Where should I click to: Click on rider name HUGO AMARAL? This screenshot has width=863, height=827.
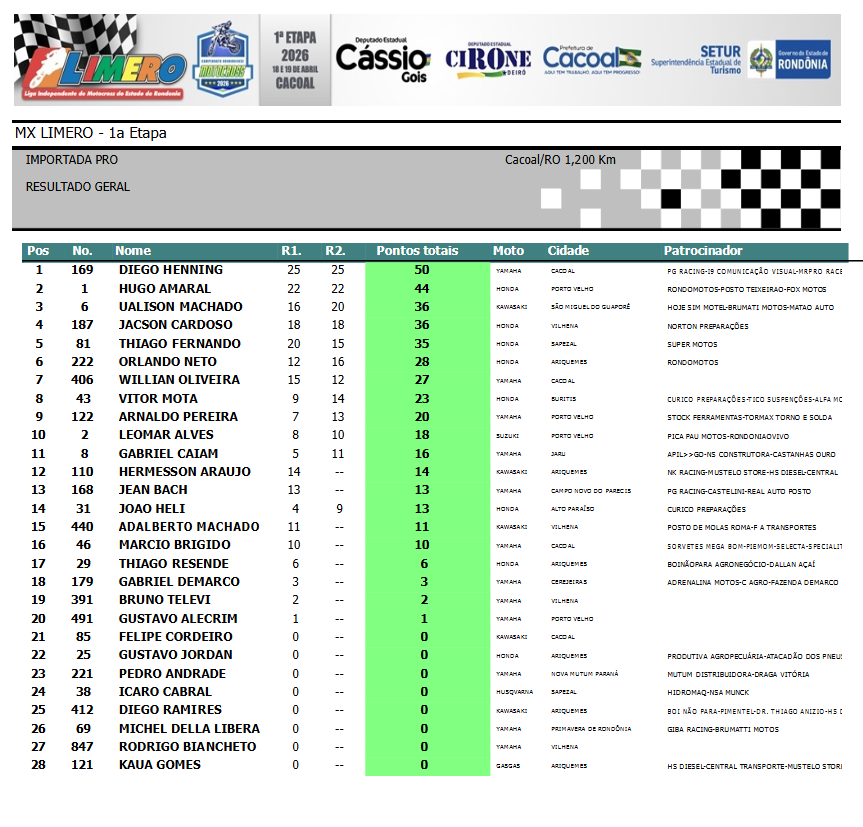point(164,289)
